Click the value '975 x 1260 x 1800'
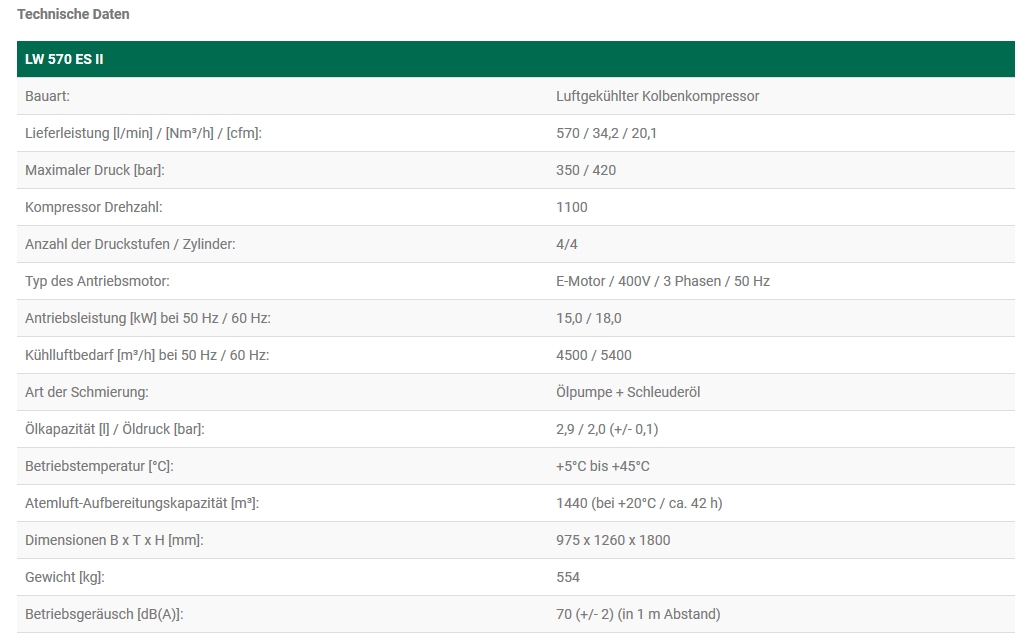The width and height of the screenshot is (1026, 641). pos(613,540)
